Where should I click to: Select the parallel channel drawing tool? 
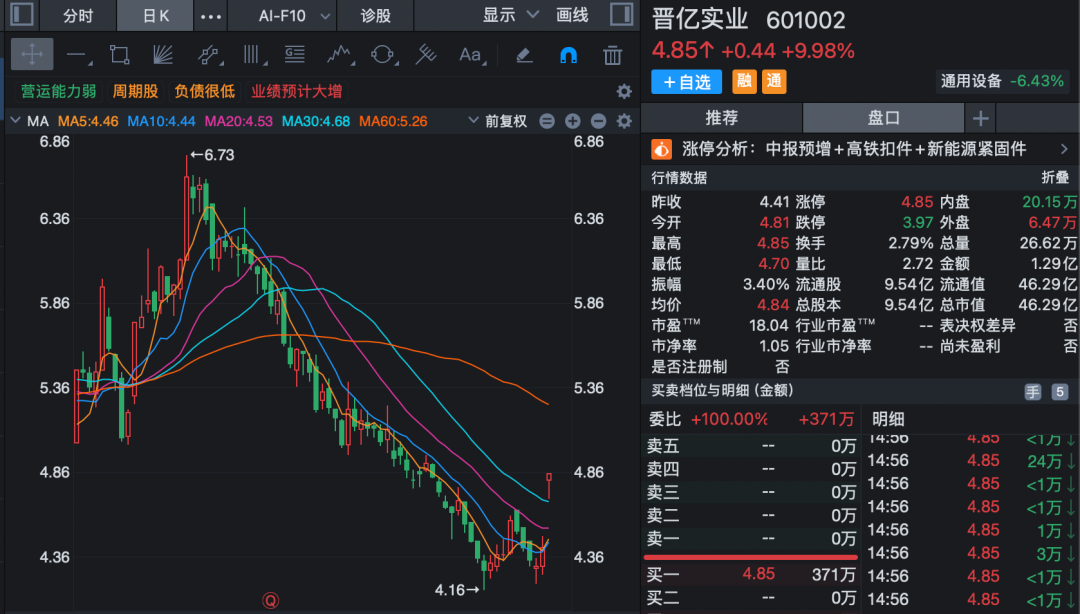pos(207,55)
